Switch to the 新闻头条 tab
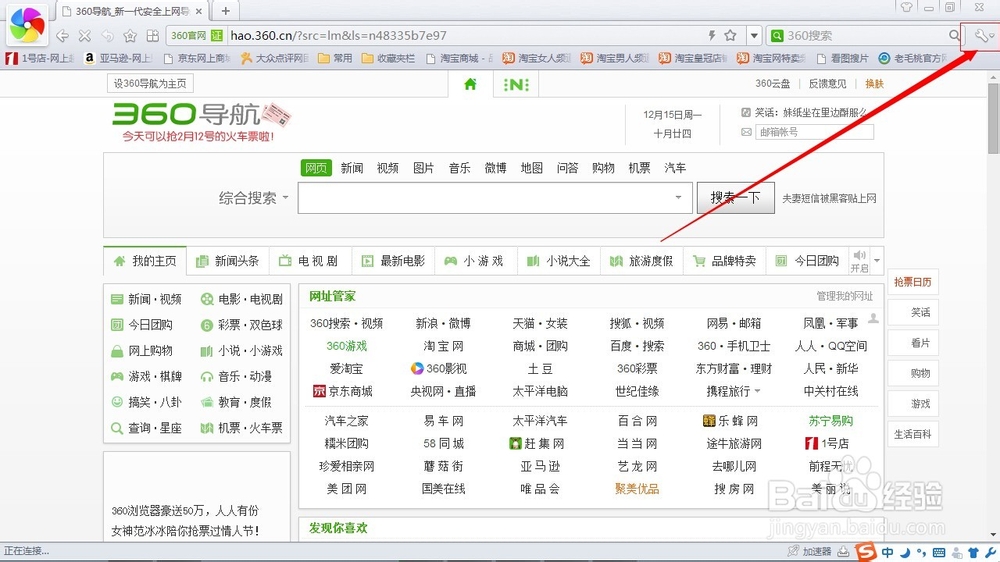Image resolution: width=1000 pixels, height=562 pixels. [x=228, y=261]
